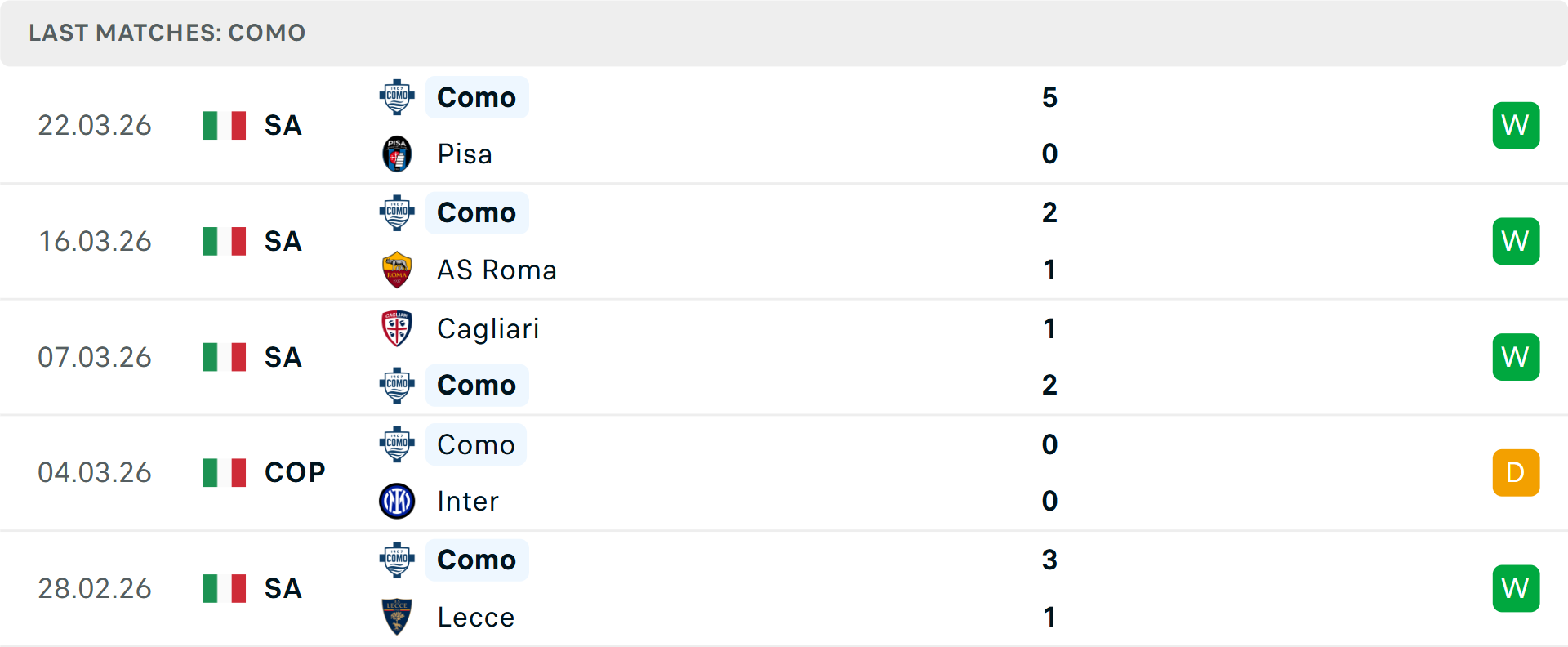Open the Como vs AS Roma match row

(x=784, y=241)
